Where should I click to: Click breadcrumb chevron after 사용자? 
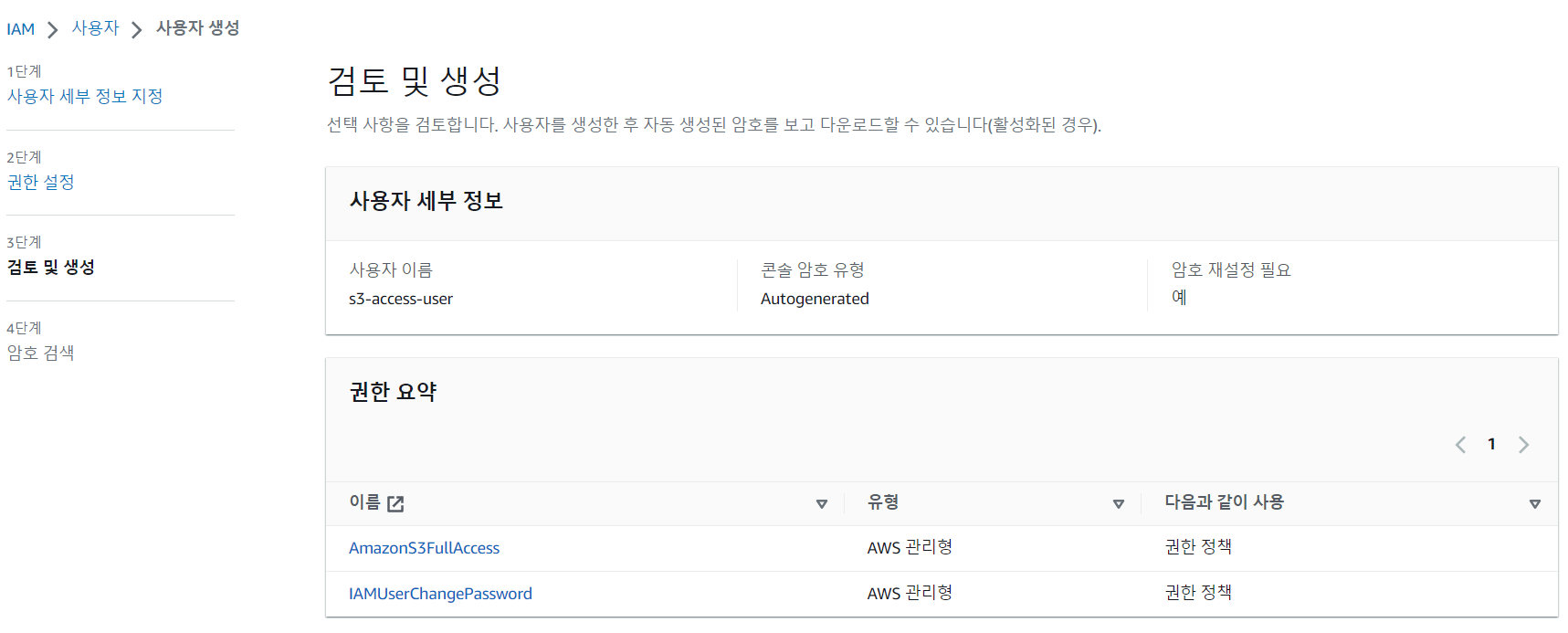pos(137,30)
